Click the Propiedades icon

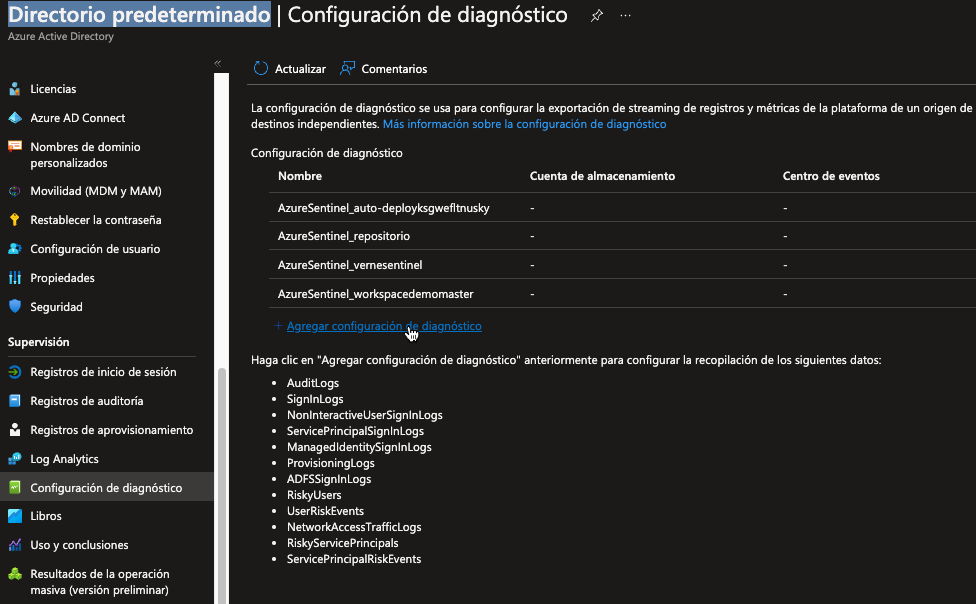pos(15,278)
